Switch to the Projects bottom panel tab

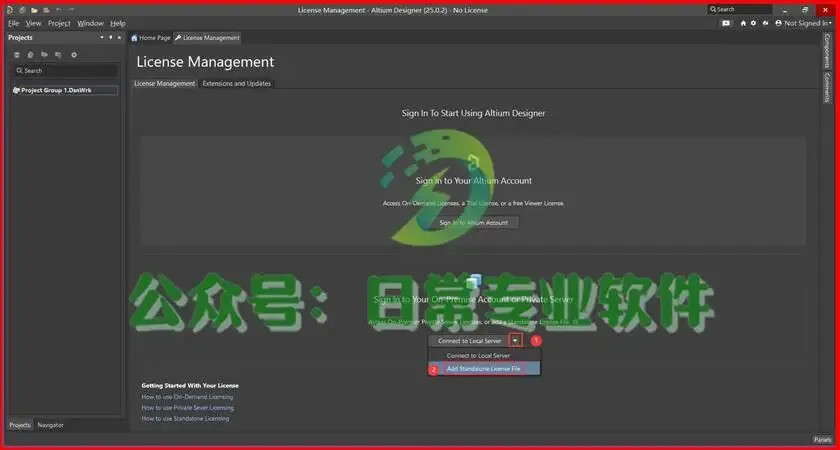click(x=20, y=425)
